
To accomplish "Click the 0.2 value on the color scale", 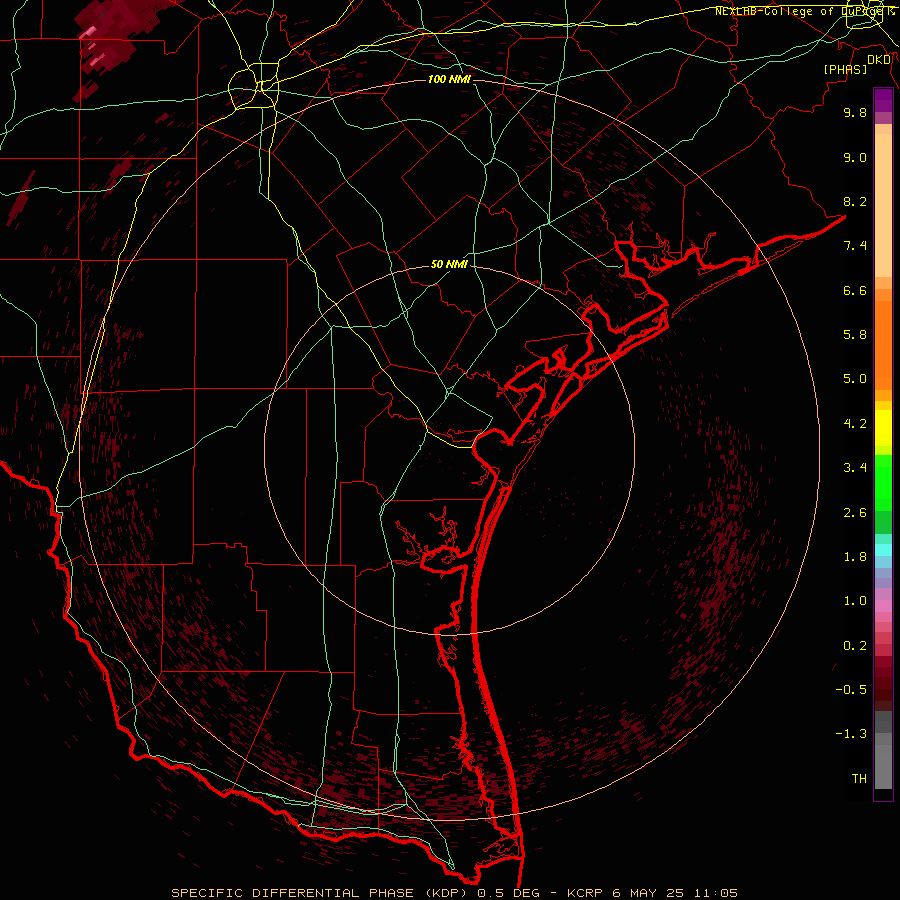I will click(x=855, y=646).
